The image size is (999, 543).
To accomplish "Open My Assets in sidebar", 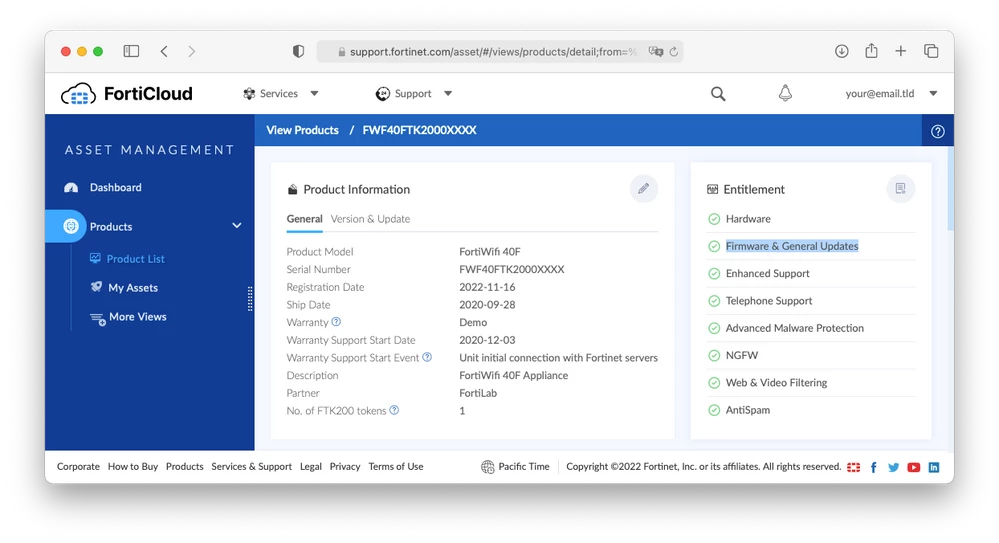I will pos(133,288).
